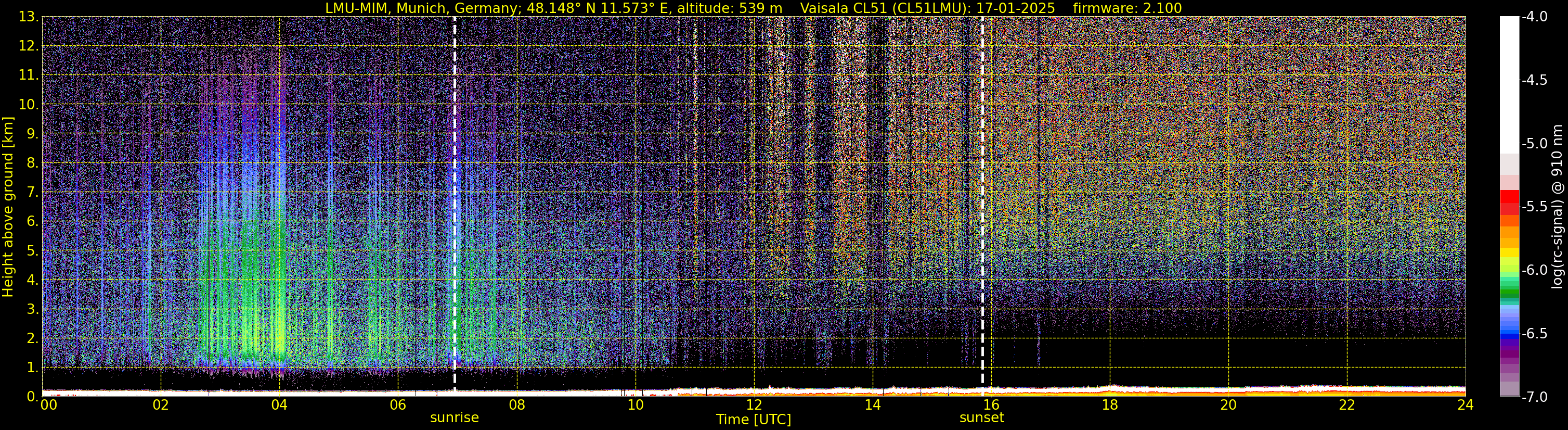Click the 12 hour tick on time axis
This screenshot has height=430, width=1568.
click(x=754, y=405)
